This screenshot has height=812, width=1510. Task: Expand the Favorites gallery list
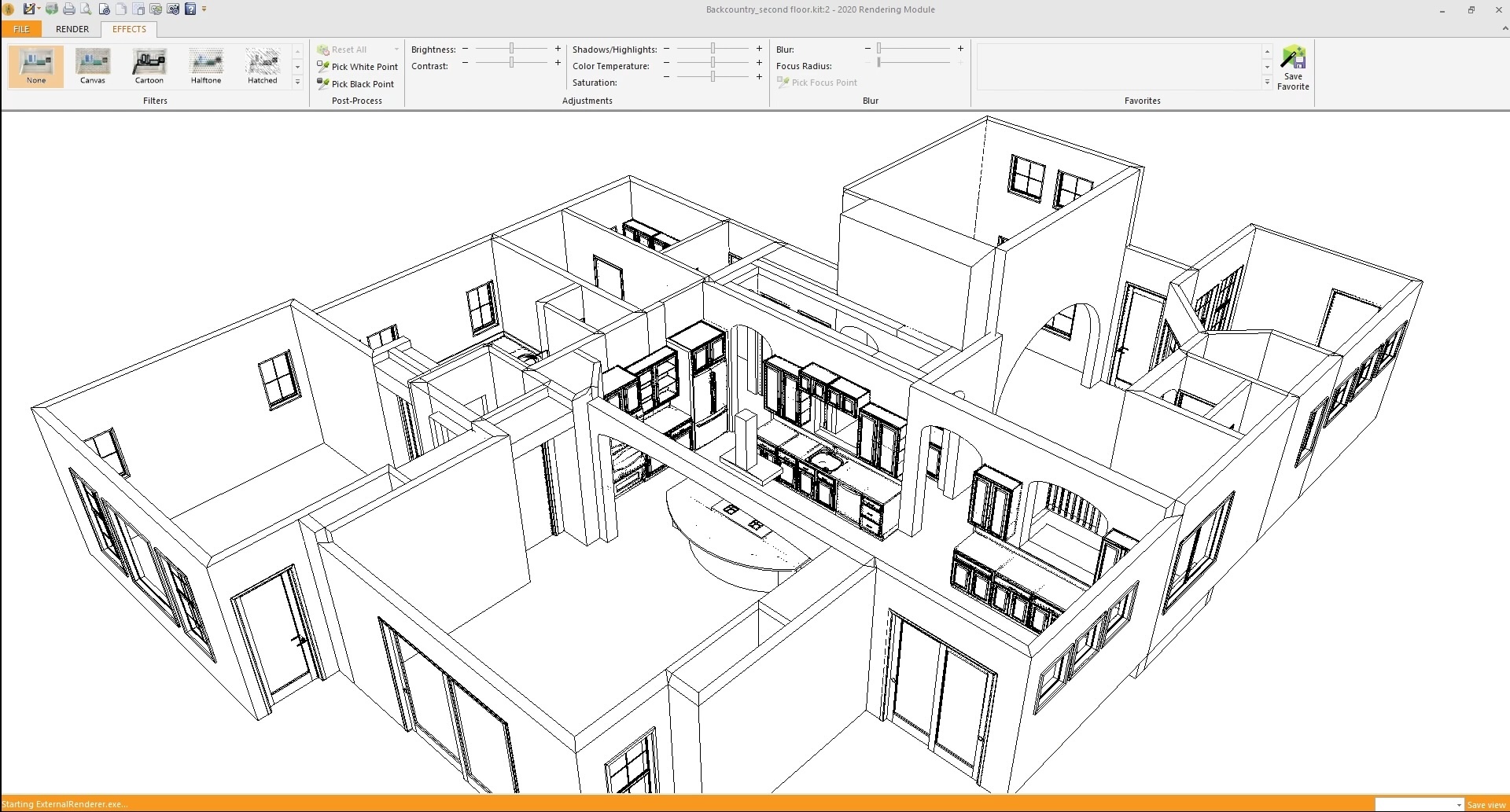[x=1267, y=83]
